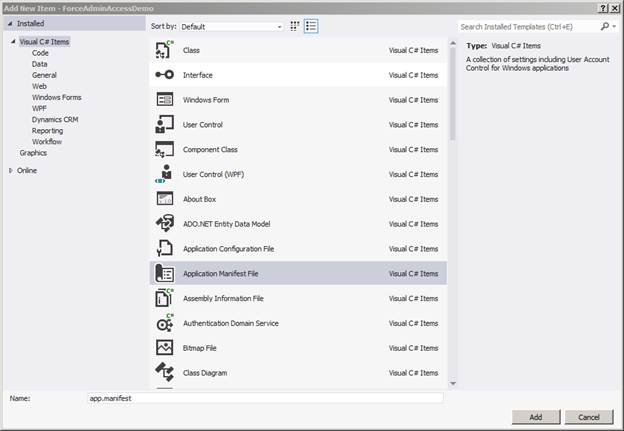Open the Sort by dropdown
Image resolution: width=624 pixels, height=431 pixels.
[x=232, y=27]
